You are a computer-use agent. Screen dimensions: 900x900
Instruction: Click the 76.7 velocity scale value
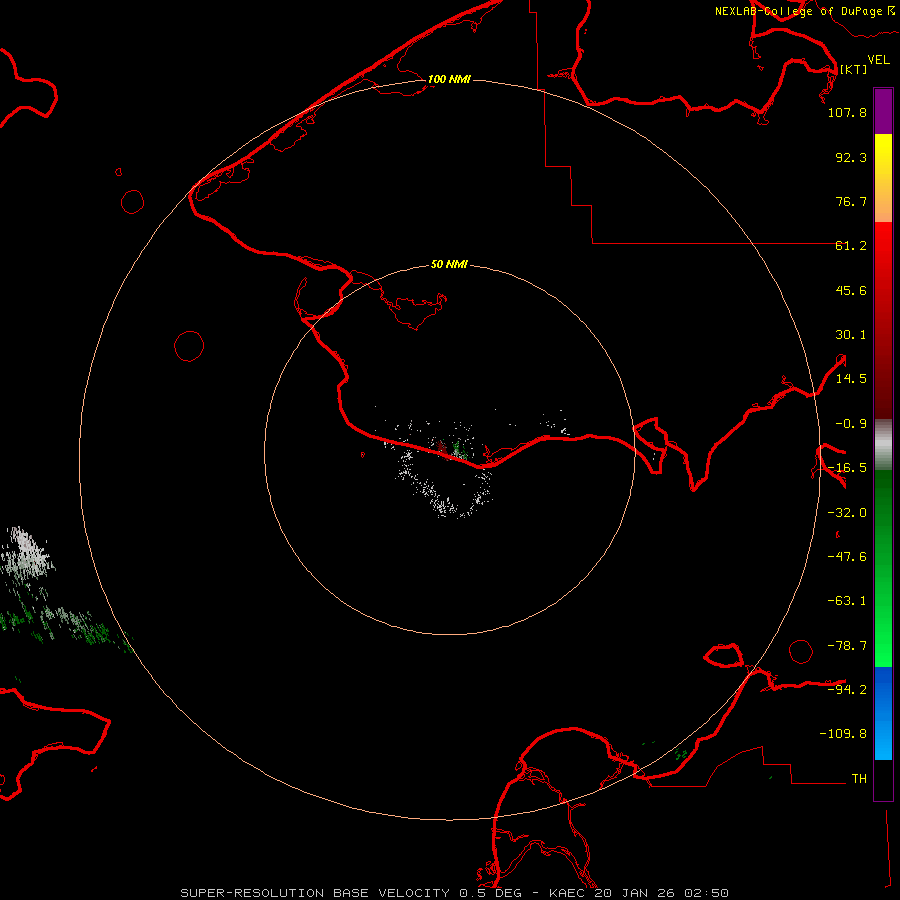click(851, 201)
